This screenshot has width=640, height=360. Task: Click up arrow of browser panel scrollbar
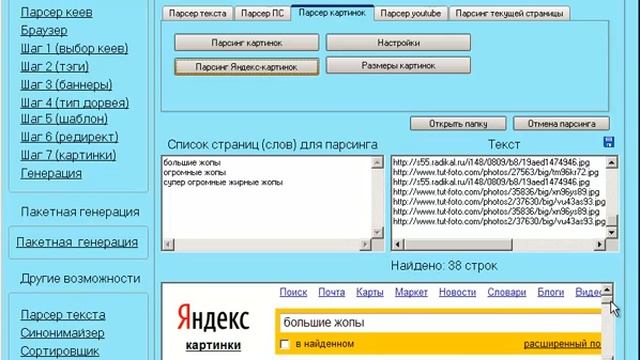tap(607, 290)
